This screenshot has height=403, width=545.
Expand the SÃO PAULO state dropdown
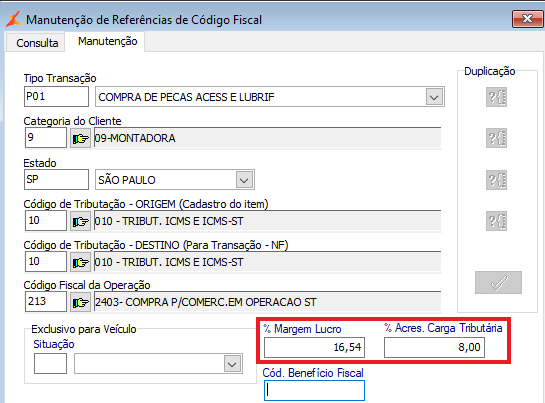pos(244,180)
